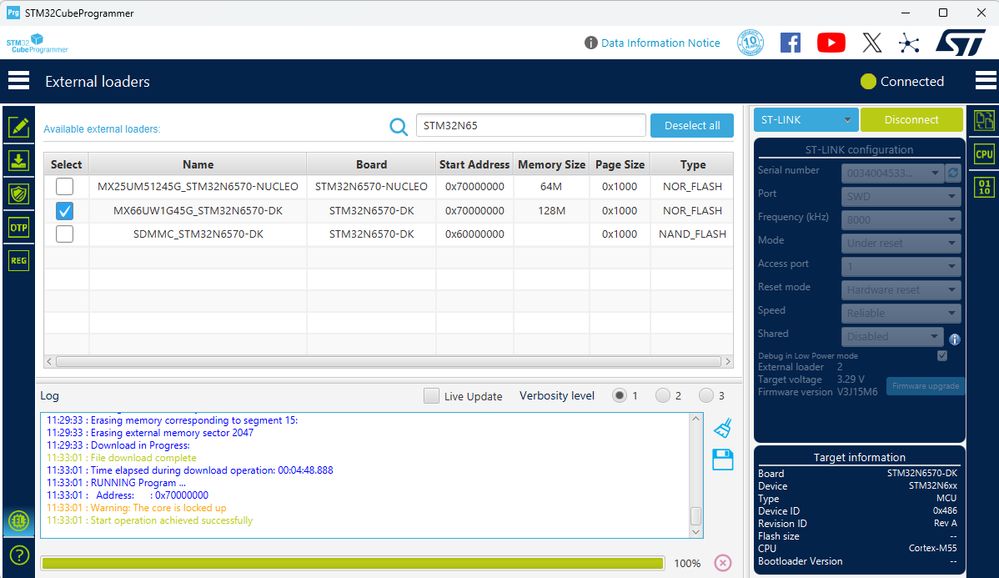Image resolution: width=999 pixels, height=578 pixels.
Task: Click the 100% progress bar
Action: pos(352,563)
